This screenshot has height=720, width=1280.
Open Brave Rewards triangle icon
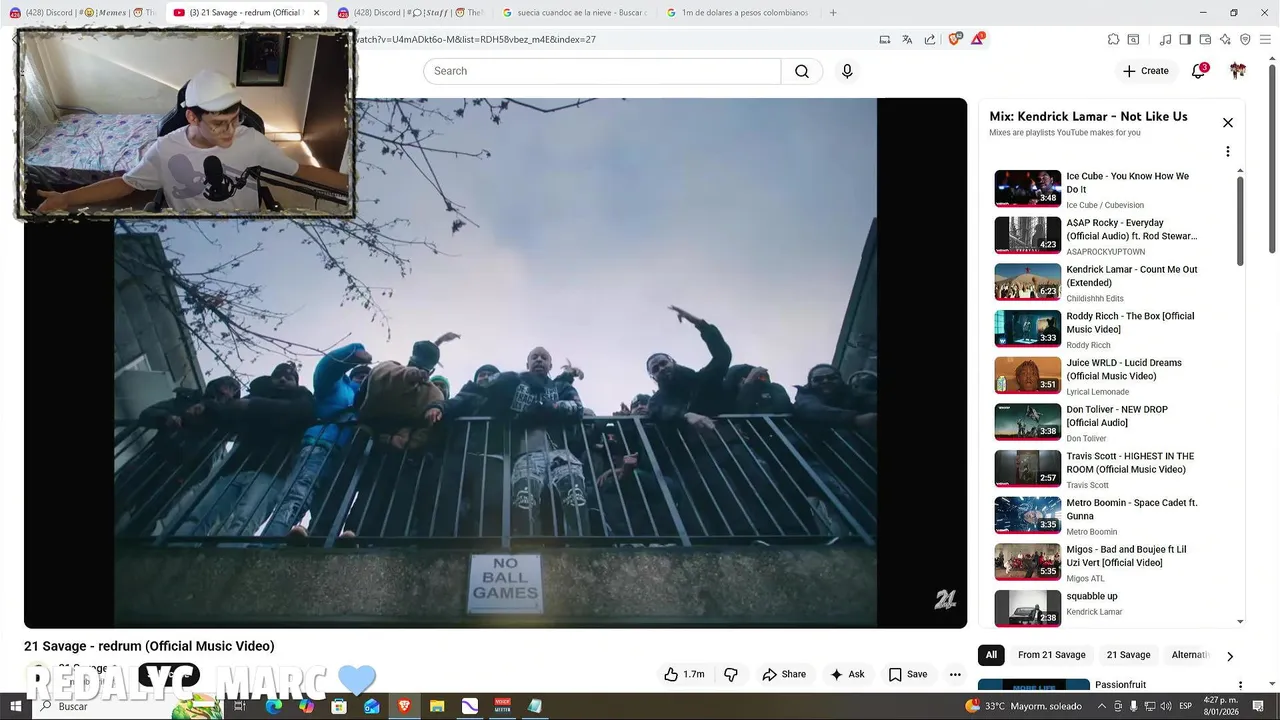point(978,39)
